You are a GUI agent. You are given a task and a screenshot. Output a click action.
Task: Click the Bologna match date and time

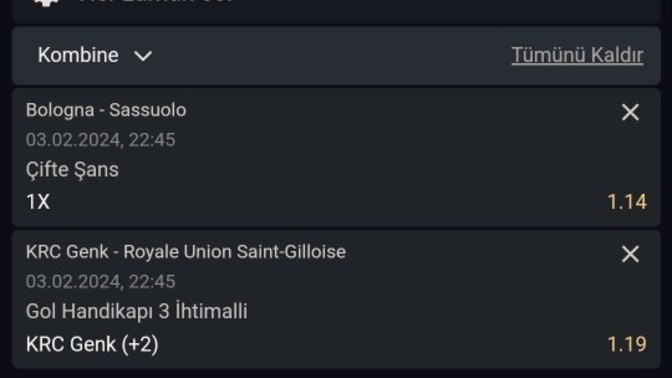(x=100, y=140)
